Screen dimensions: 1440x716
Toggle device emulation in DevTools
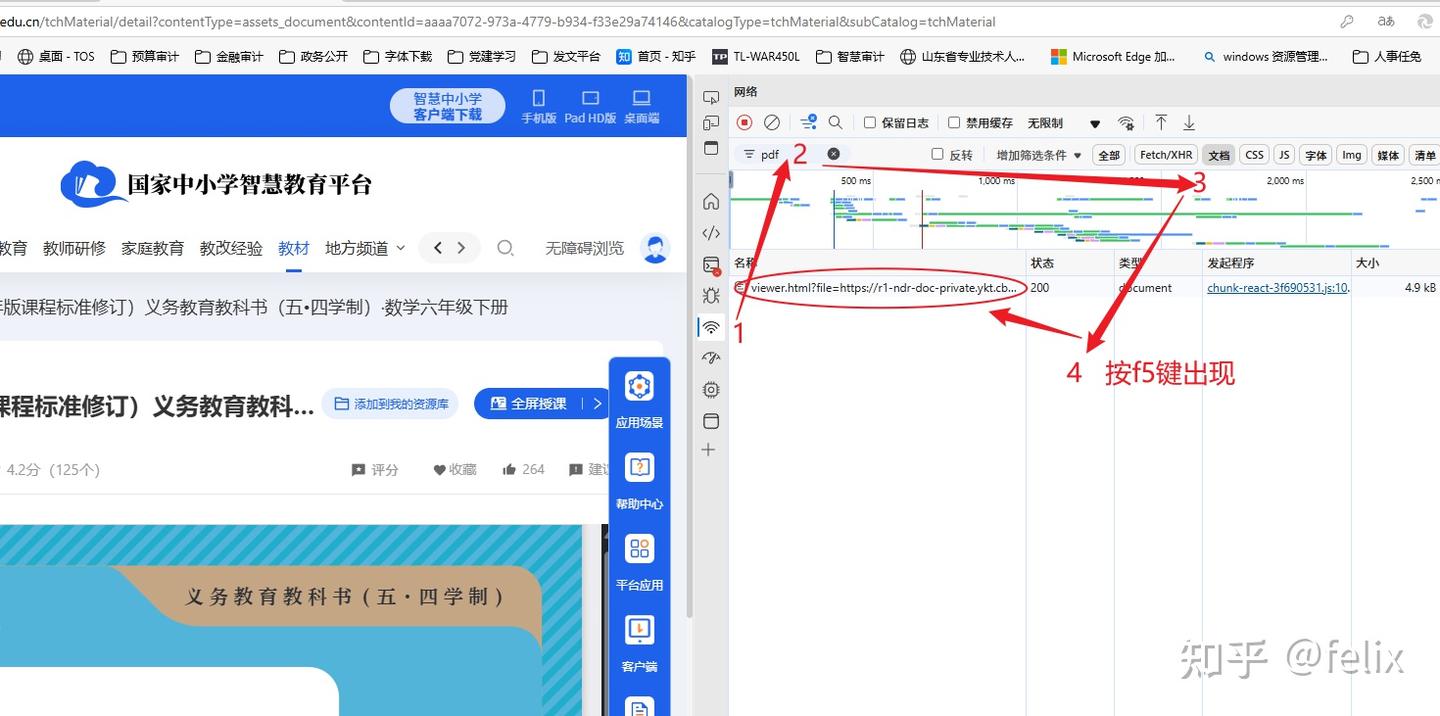click(711, 123)
